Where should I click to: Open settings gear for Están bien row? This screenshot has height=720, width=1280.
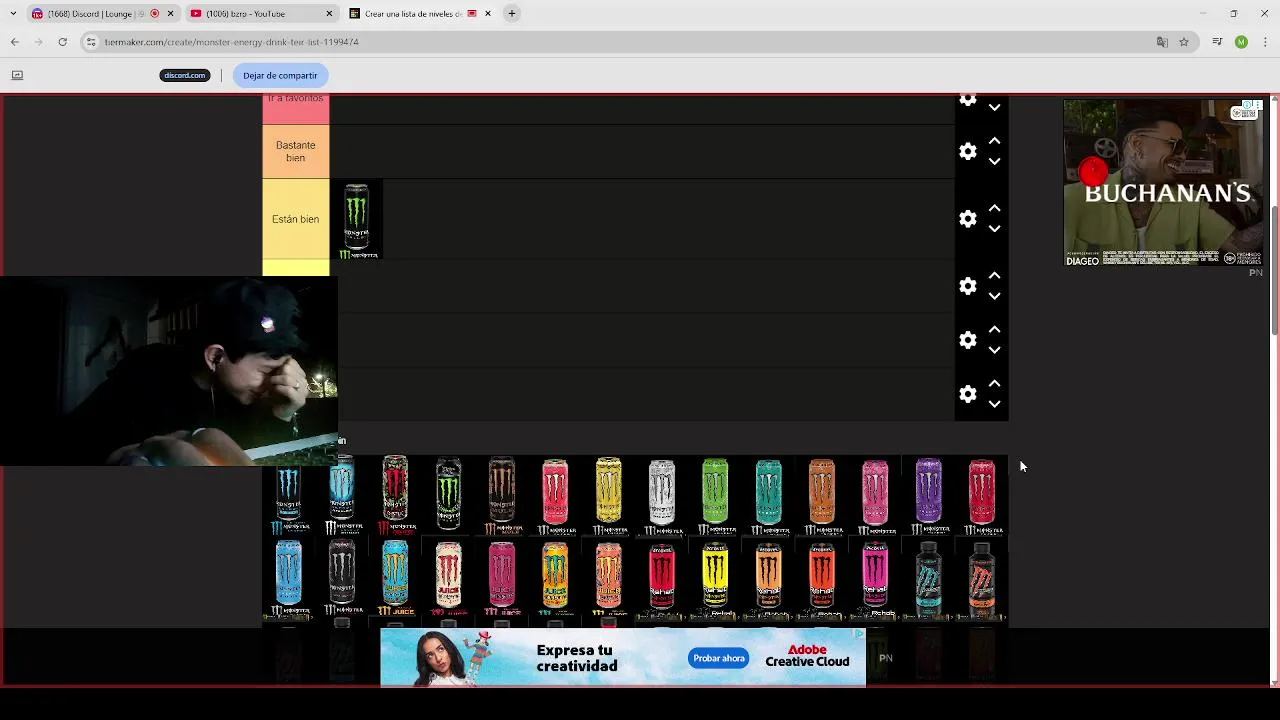pyautogui.click(x=967, y=219)
